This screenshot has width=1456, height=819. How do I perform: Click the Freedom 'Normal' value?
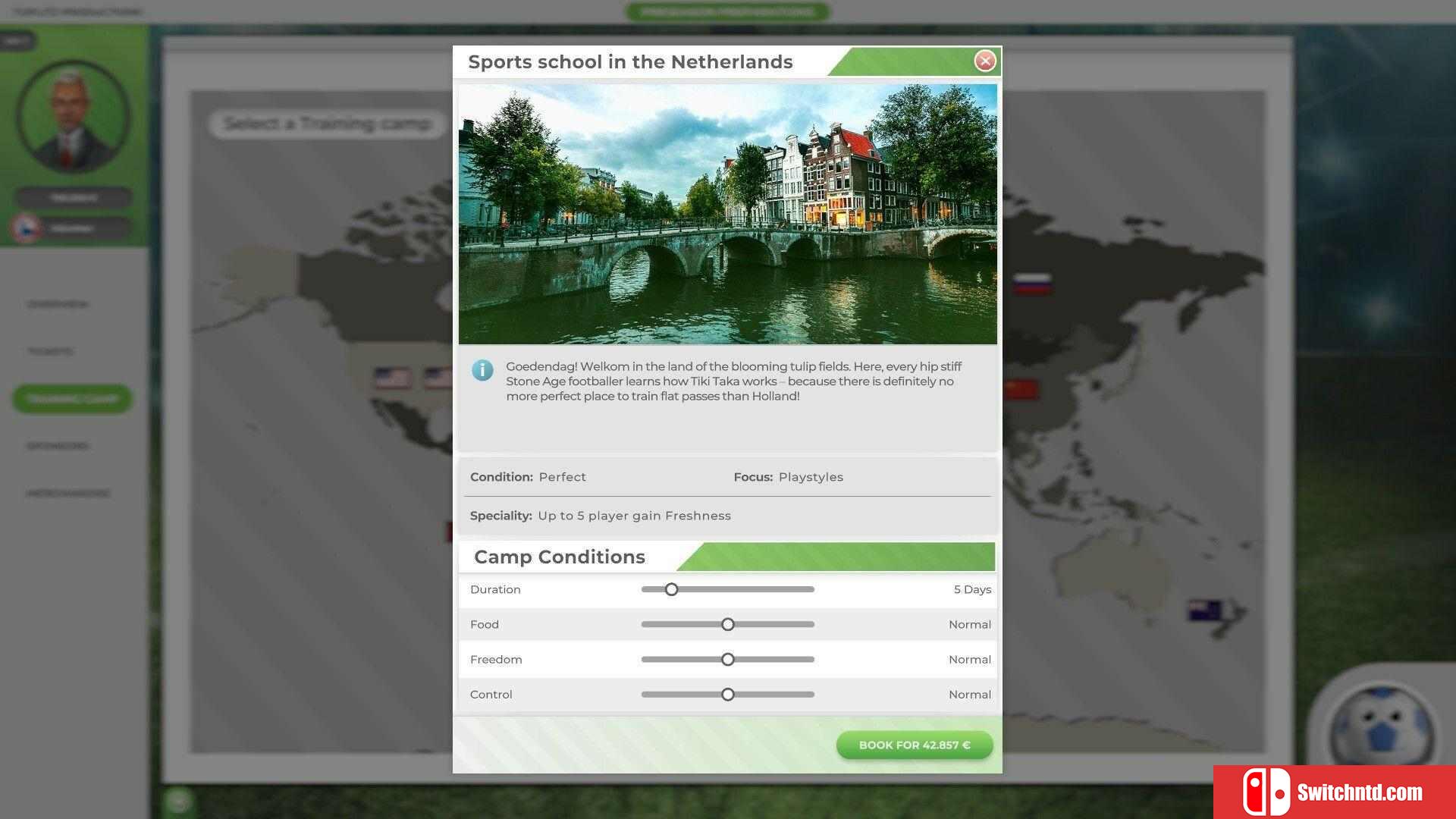tap(969, 659)
